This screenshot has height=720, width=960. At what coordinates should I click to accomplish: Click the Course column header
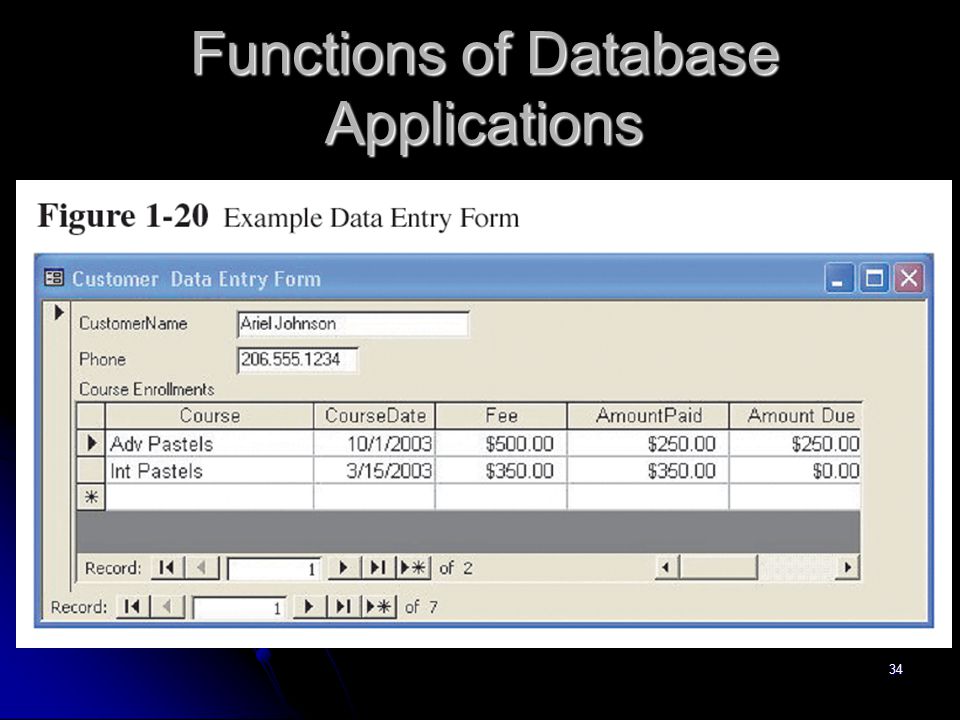(x=209, y=416)
